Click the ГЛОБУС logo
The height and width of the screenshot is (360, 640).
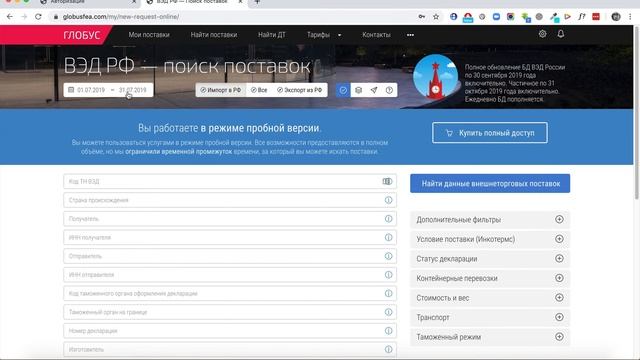click(x=82, y=35)
